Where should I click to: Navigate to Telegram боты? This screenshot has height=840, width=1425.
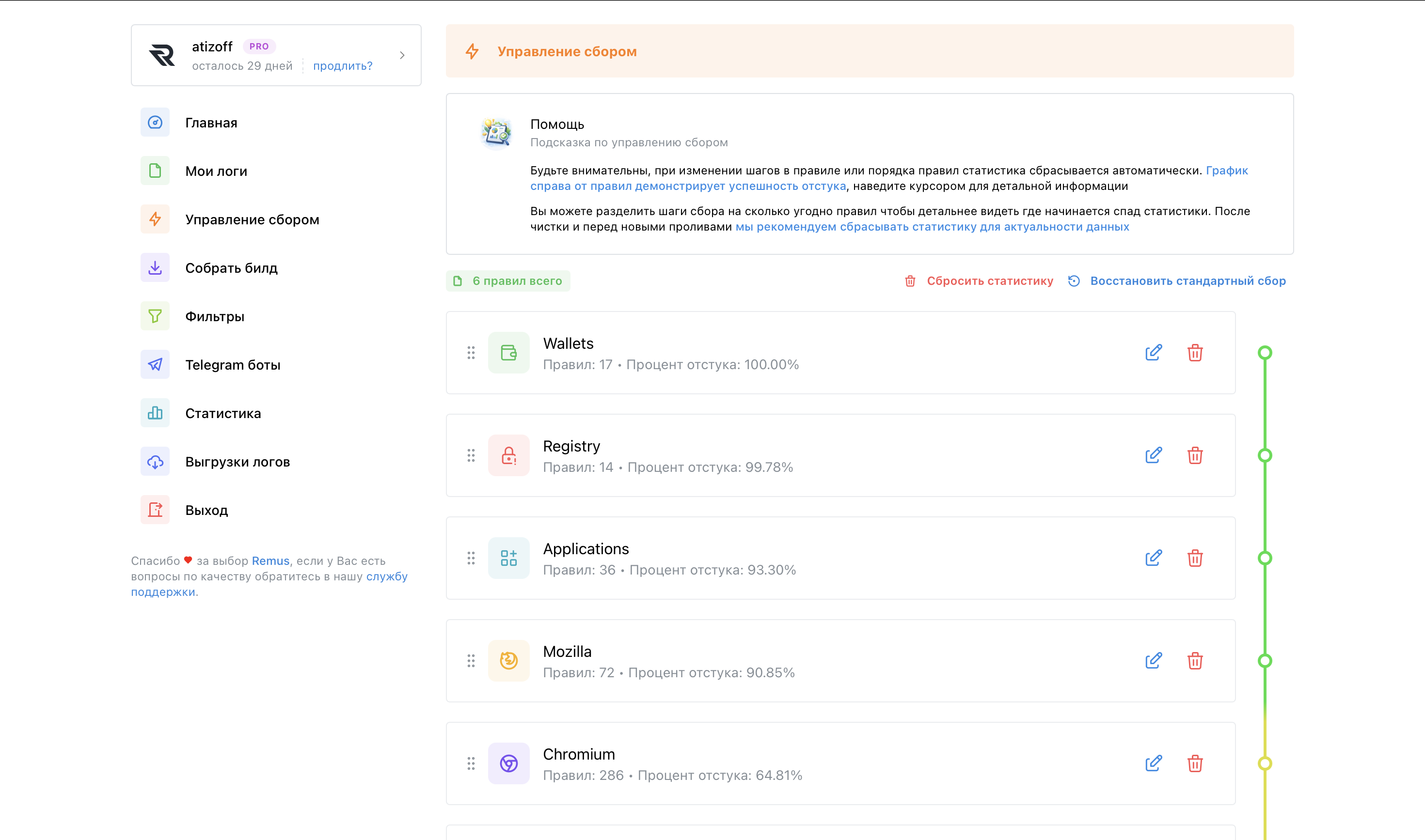click(232, 365)
